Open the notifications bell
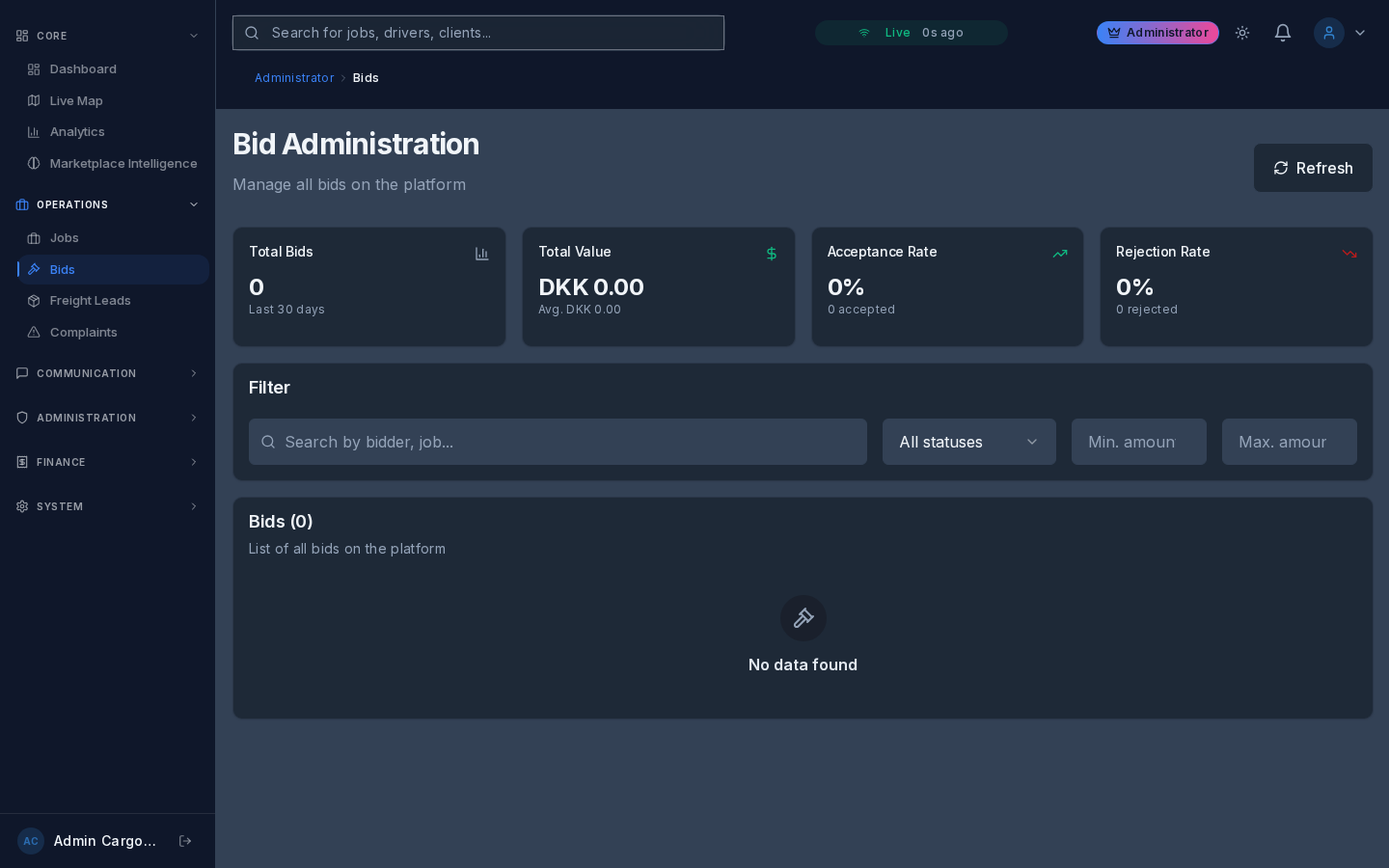 click(x=1283, y=33)
